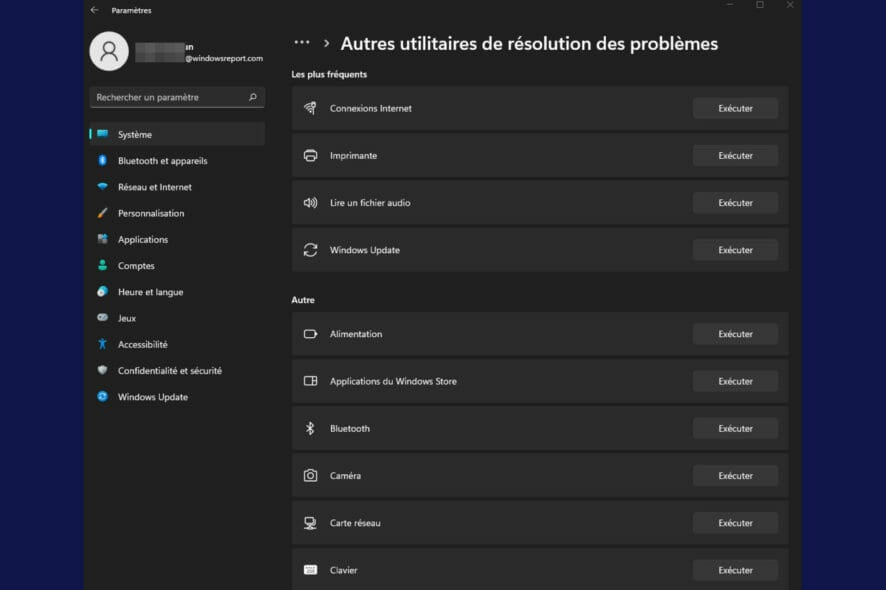The image size is (886, 590).
Task: Click the Caméra icon
Action: click(310, 475)
